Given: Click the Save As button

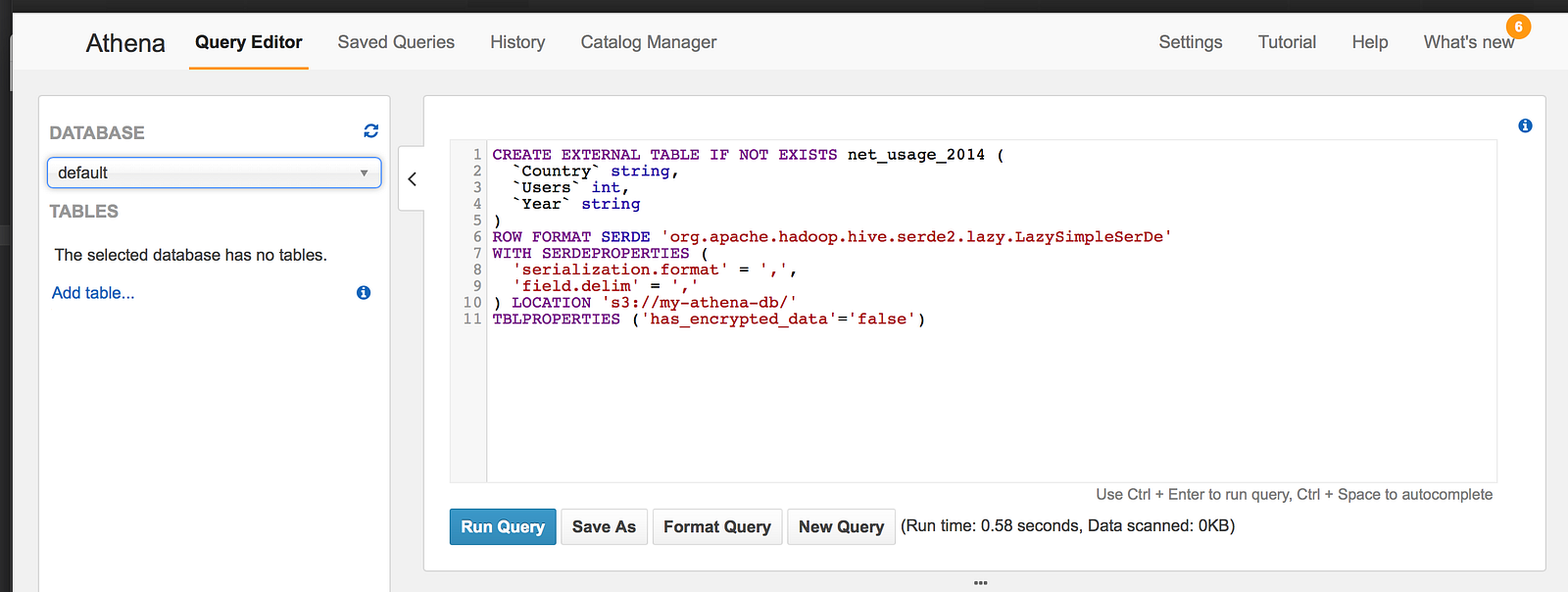Looking at the screenshot, I should click(604, 526).
